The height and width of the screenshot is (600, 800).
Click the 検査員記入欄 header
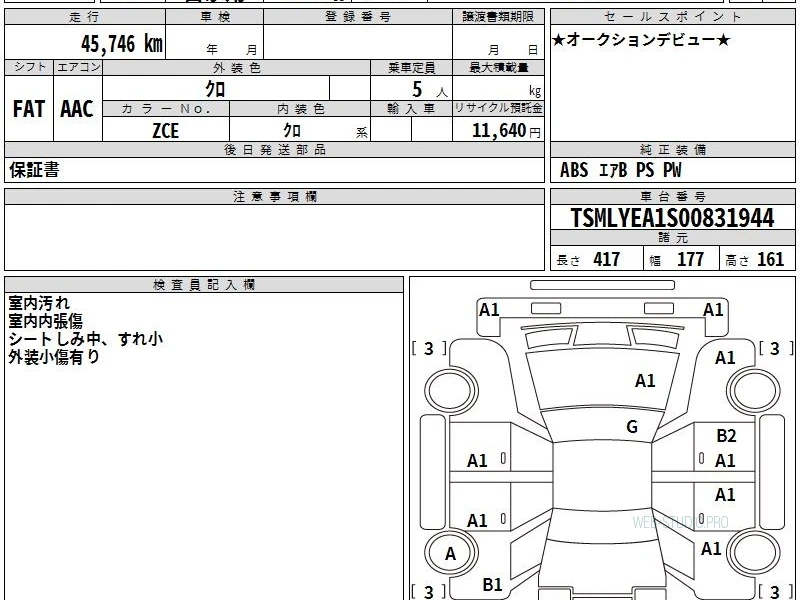pyautogui.click(x=204, y=285)
